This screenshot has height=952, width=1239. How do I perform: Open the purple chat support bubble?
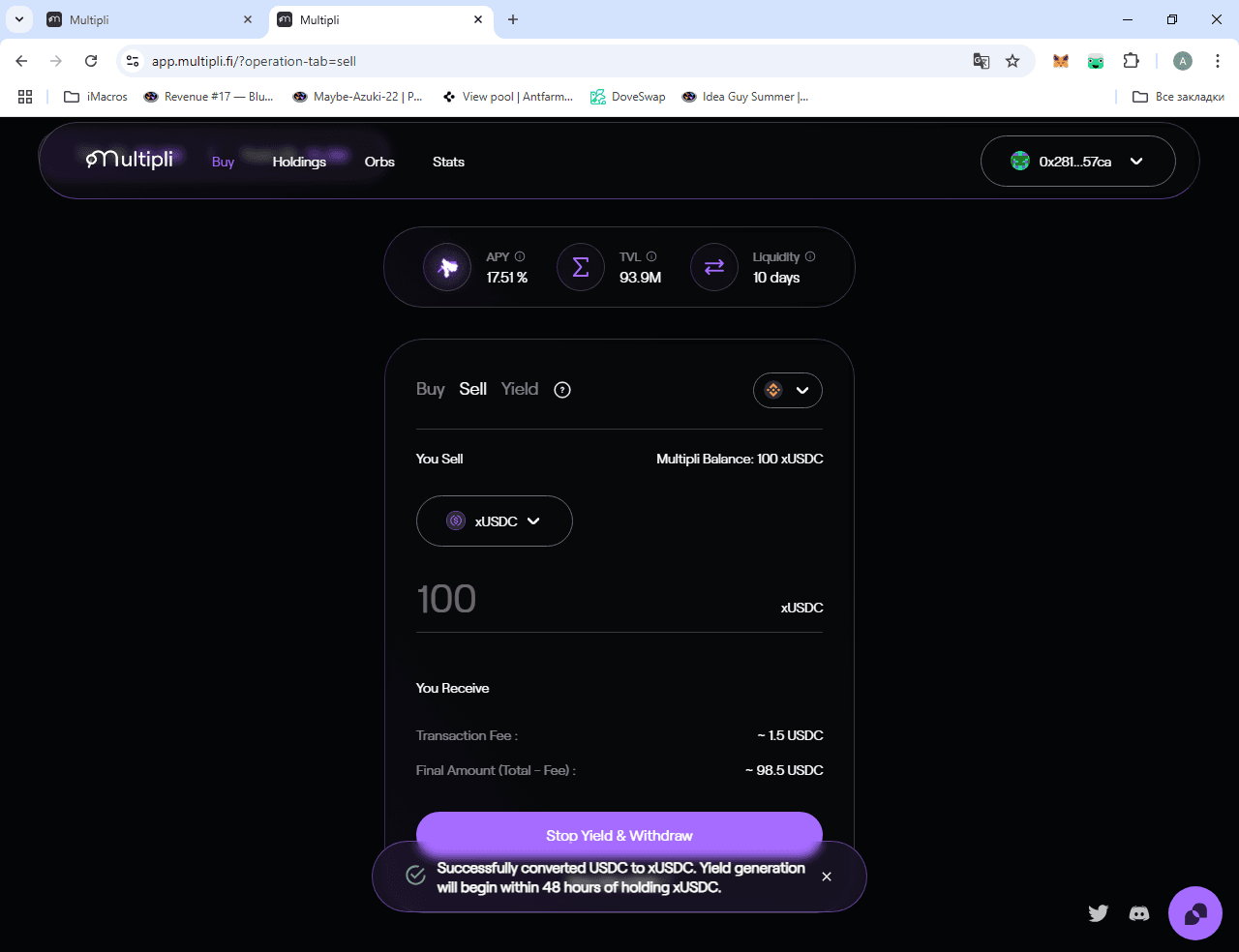(1195, 913)
